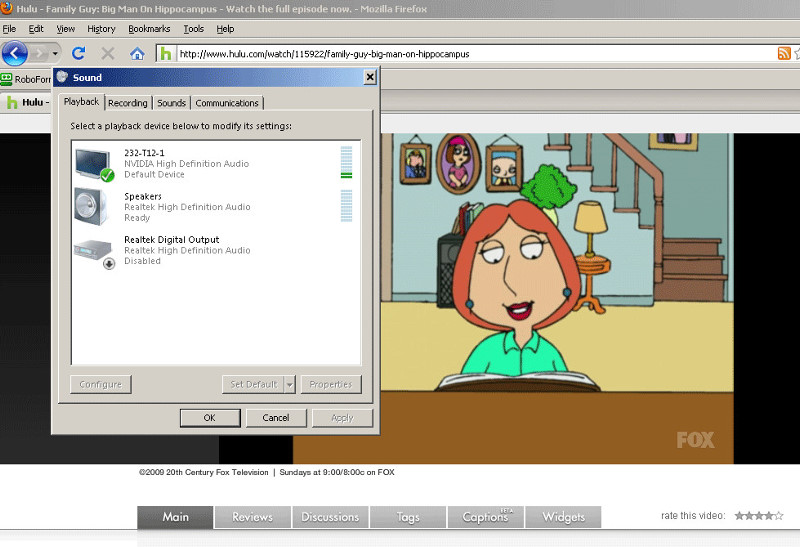
Task: Click the RSS feed icon in address bar
Action: point(784,53)
